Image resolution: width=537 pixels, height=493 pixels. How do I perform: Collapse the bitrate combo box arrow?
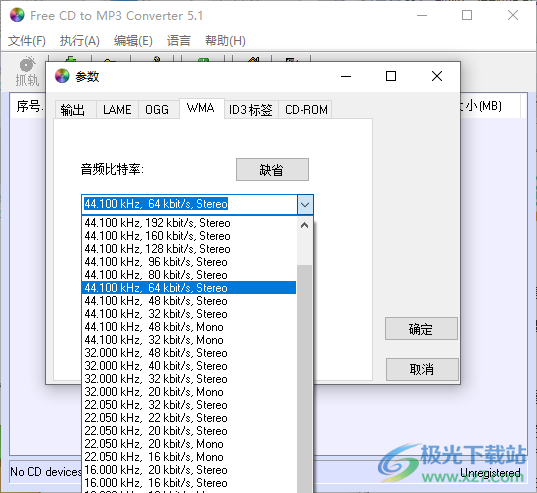click(x=305, y=205)
